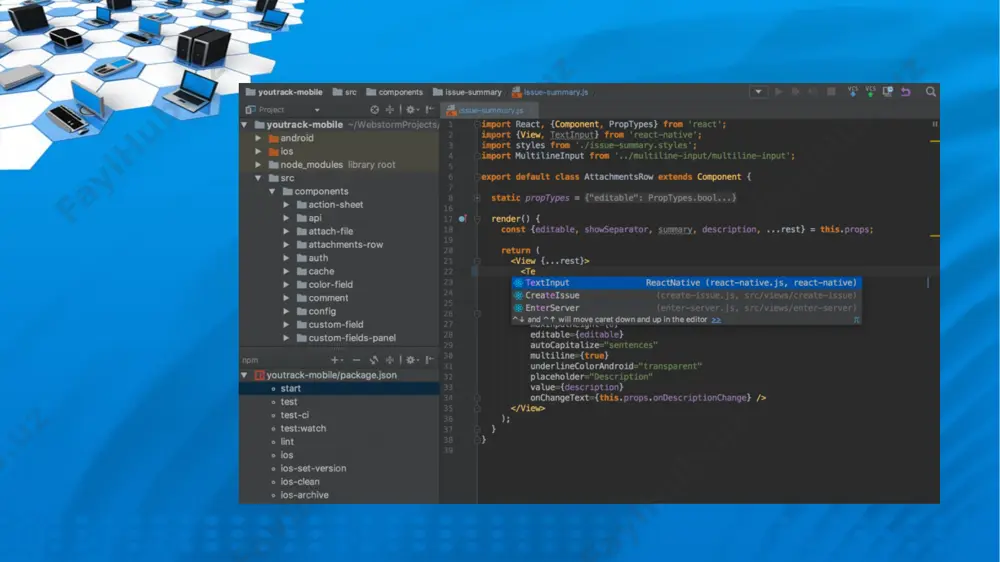Click src breadcrumb in navigation bar
1000x562 pixels.
click(x=344, y=92)
